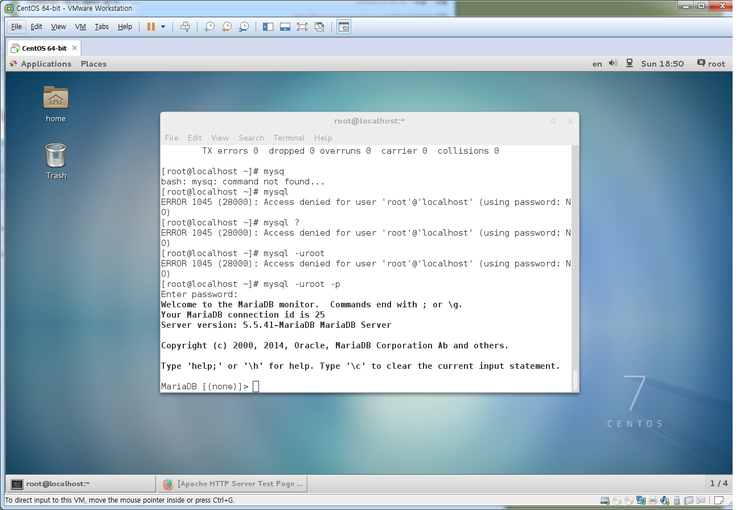This screenshot has height=510, width=740.
Task: Expand the power options dropdown arrow
Action: coord(163,27)
